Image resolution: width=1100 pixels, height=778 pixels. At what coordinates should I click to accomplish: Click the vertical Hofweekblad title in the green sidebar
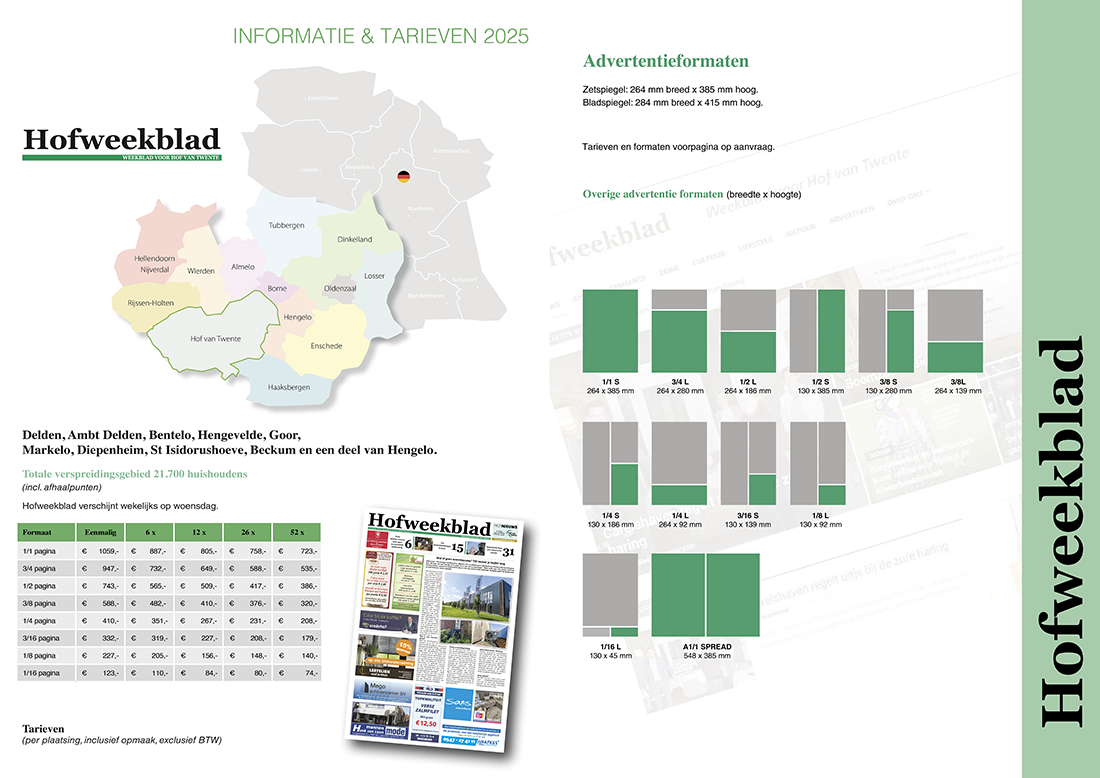pos(1061,533)
